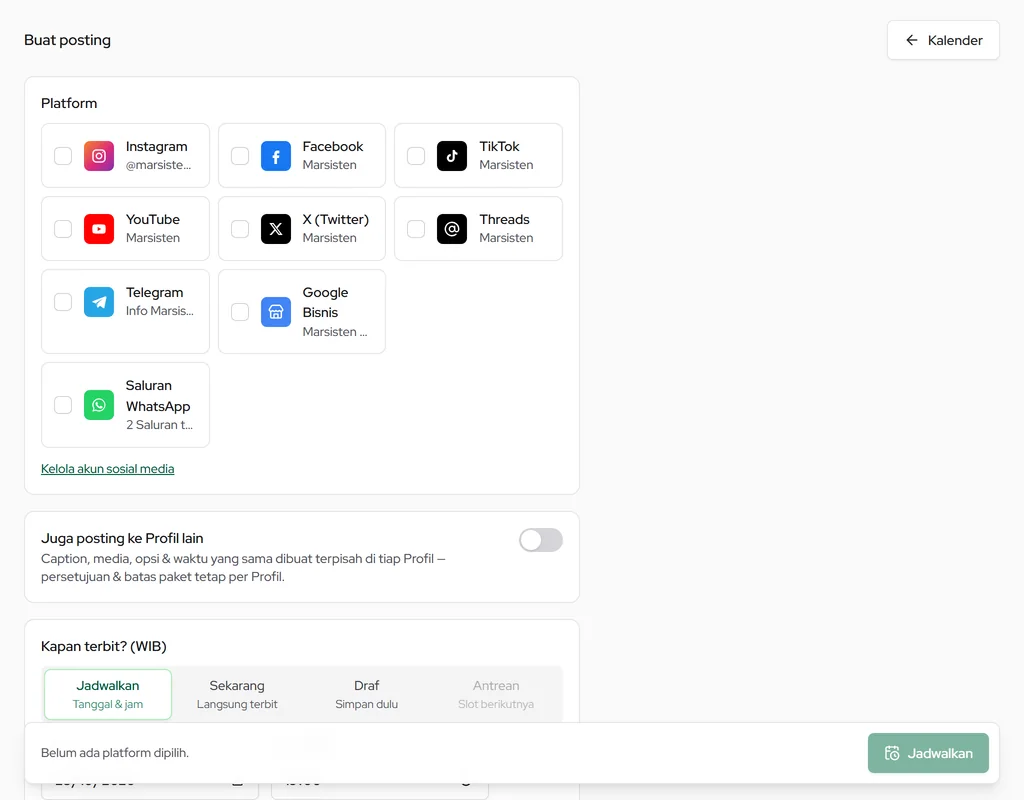Image resolution: width=1024 pixels, height=800 pixels.
Task: Click the Kapan terbit? (WIB) heading
Action: [104, 647]
